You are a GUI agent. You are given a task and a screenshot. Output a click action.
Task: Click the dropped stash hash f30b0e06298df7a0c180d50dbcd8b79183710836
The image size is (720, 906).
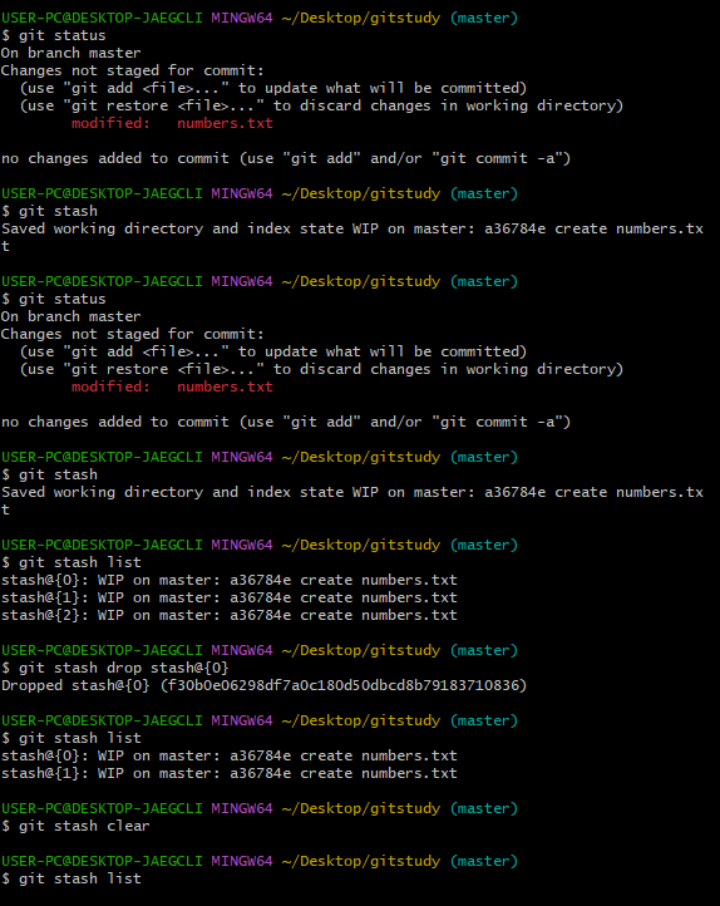point(343,685)
